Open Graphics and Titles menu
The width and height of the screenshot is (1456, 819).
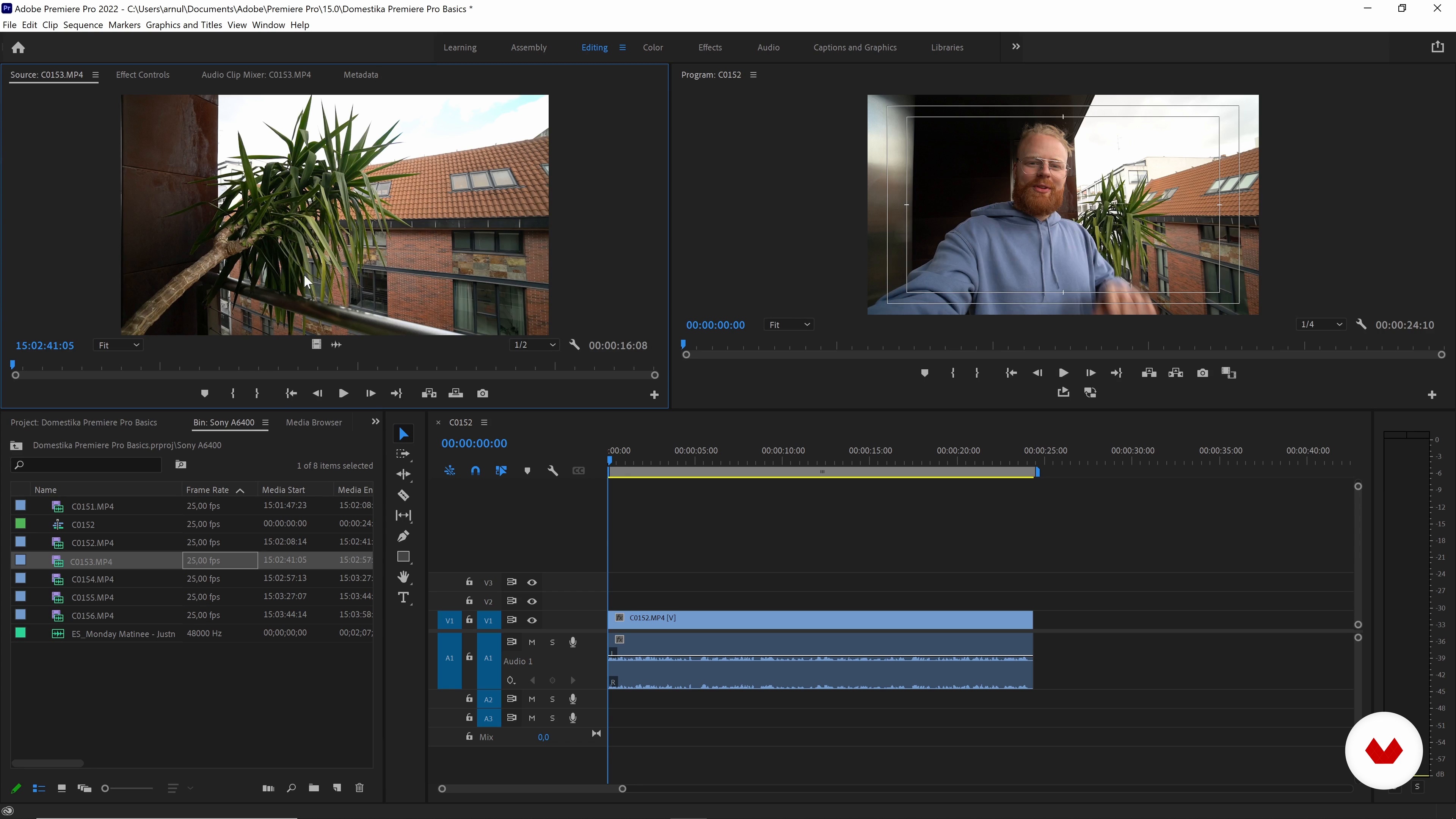pos(184,25)
